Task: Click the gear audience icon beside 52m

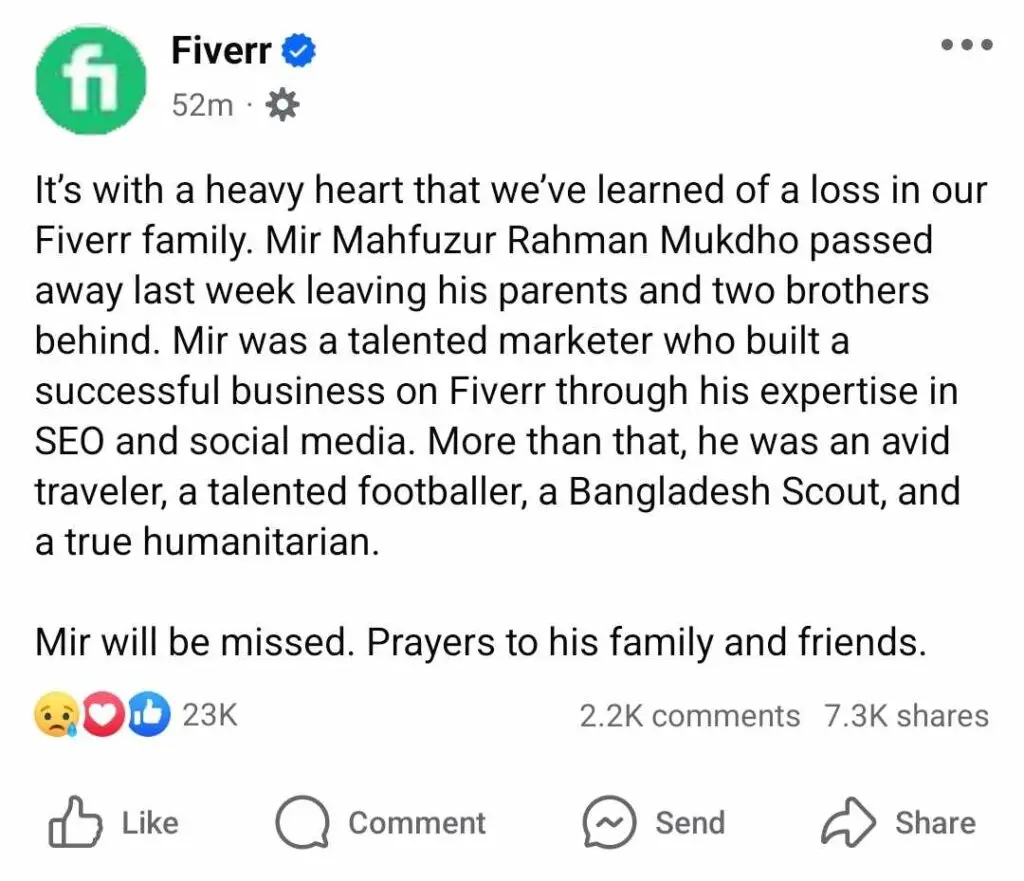Action: tap(283, 104)
